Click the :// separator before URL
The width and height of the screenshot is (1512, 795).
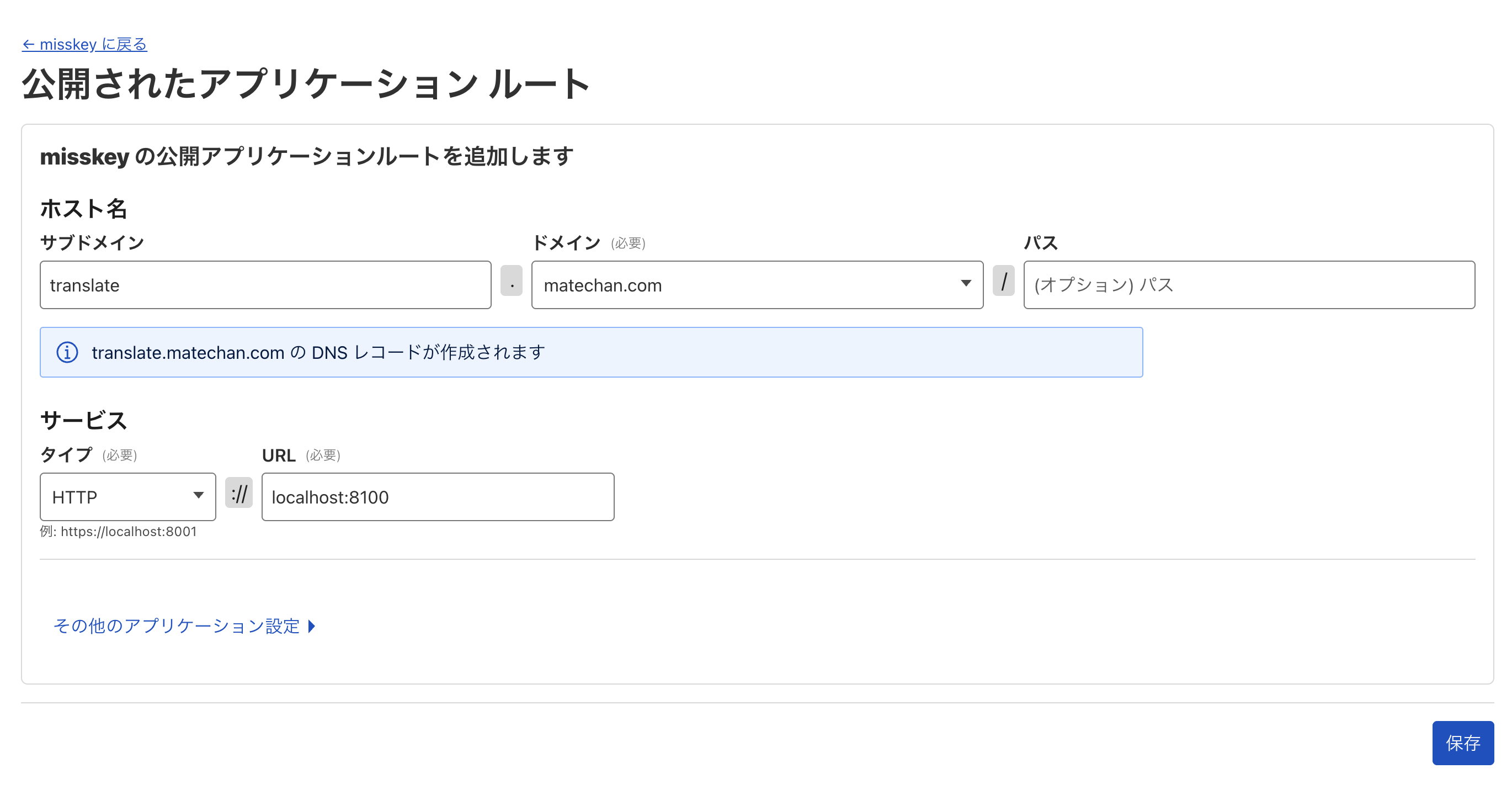239,493
